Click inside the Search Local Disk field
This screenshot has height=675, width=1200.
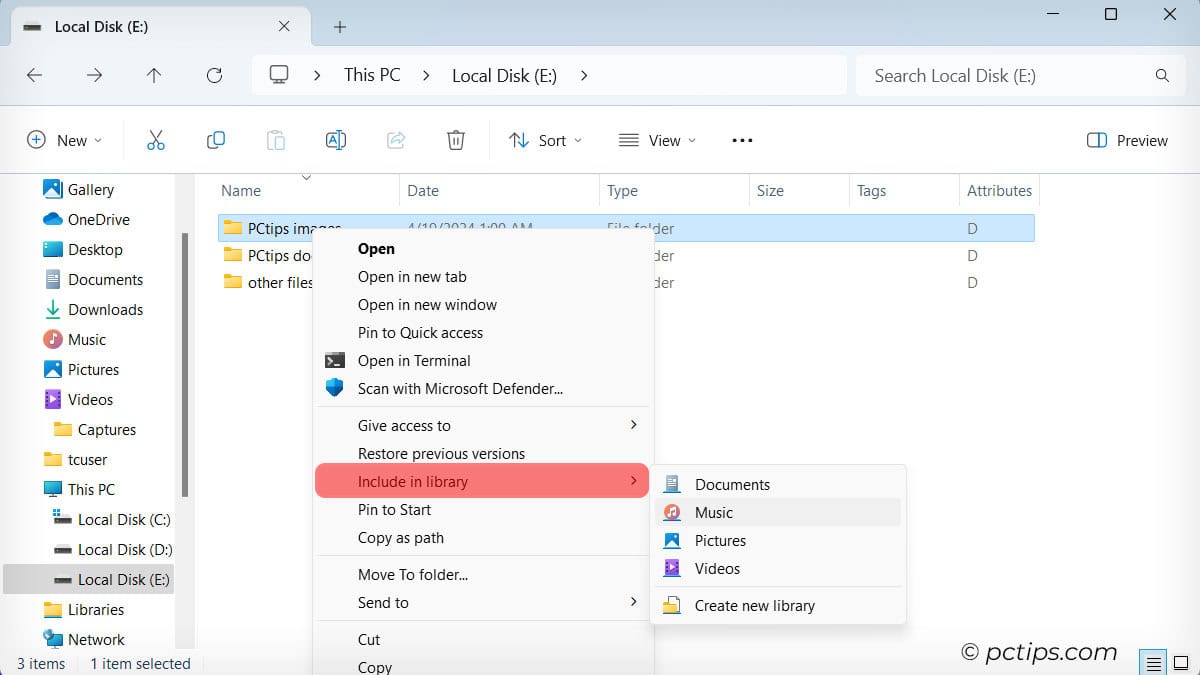pyautogui.click(x=1000, y=75)
